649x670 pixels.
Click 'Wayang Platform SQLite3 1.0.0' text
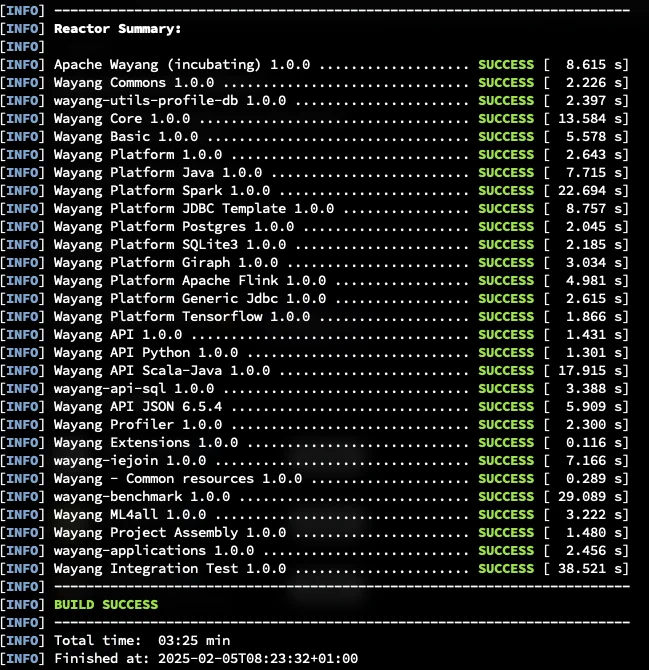(170, 244)
